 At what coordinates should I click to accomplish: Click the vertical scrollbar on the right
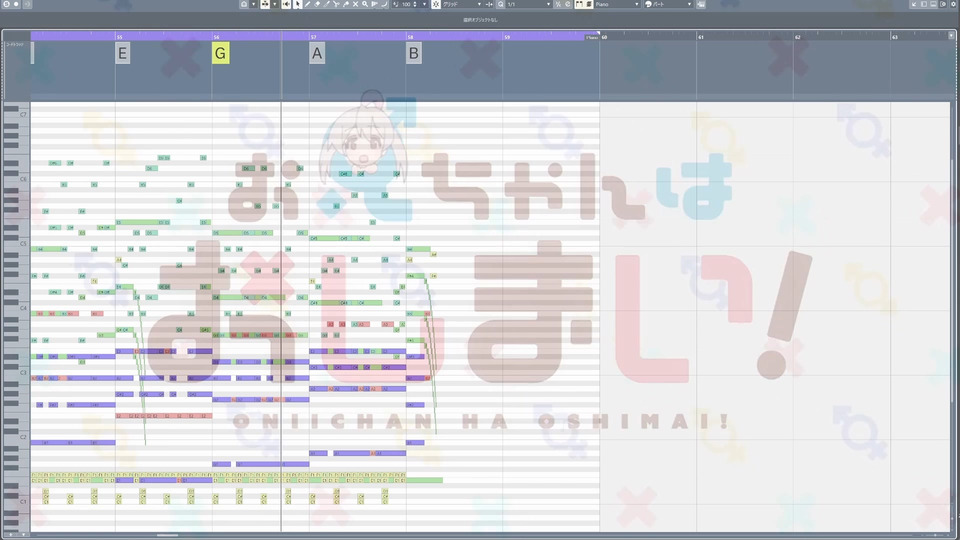tap(954, 282)
